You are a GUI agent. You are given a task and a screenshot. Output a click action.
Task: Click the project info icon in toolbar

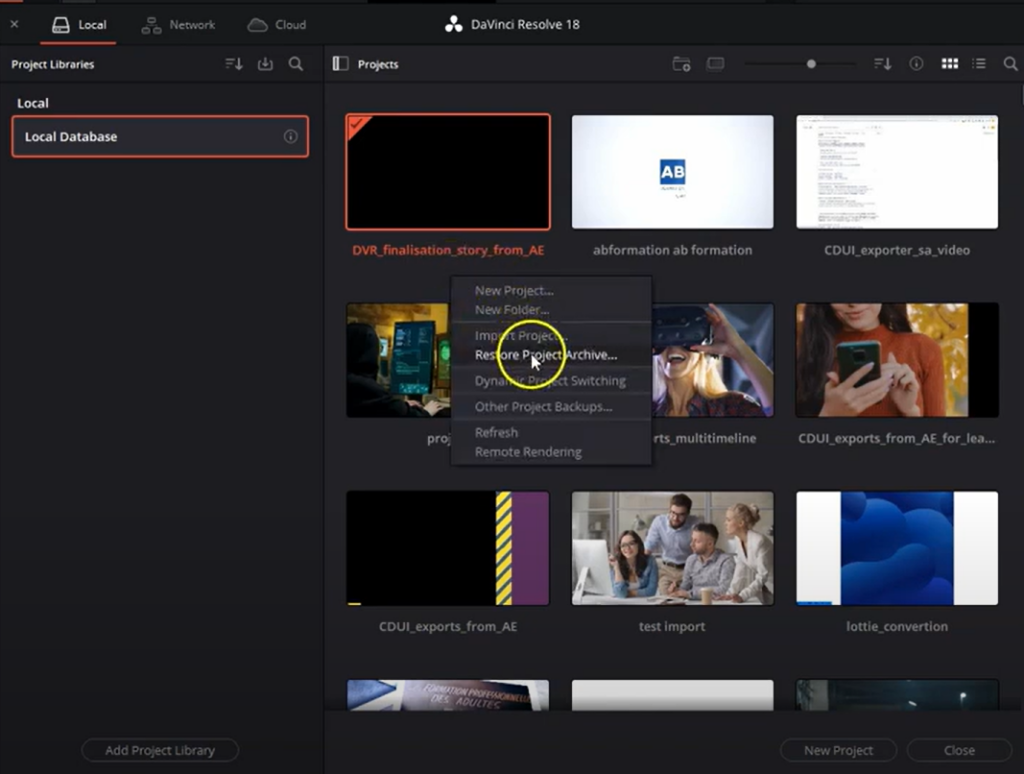coord(916,64)
